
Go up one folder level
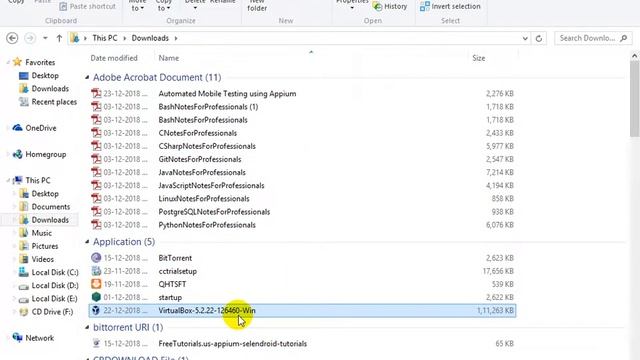pos(59,38)
